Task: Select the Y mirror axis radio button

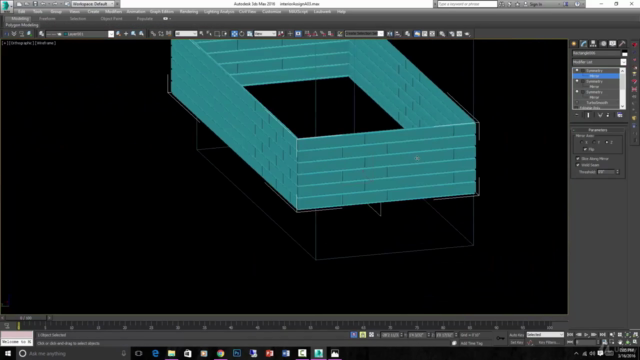Action: 594,142
